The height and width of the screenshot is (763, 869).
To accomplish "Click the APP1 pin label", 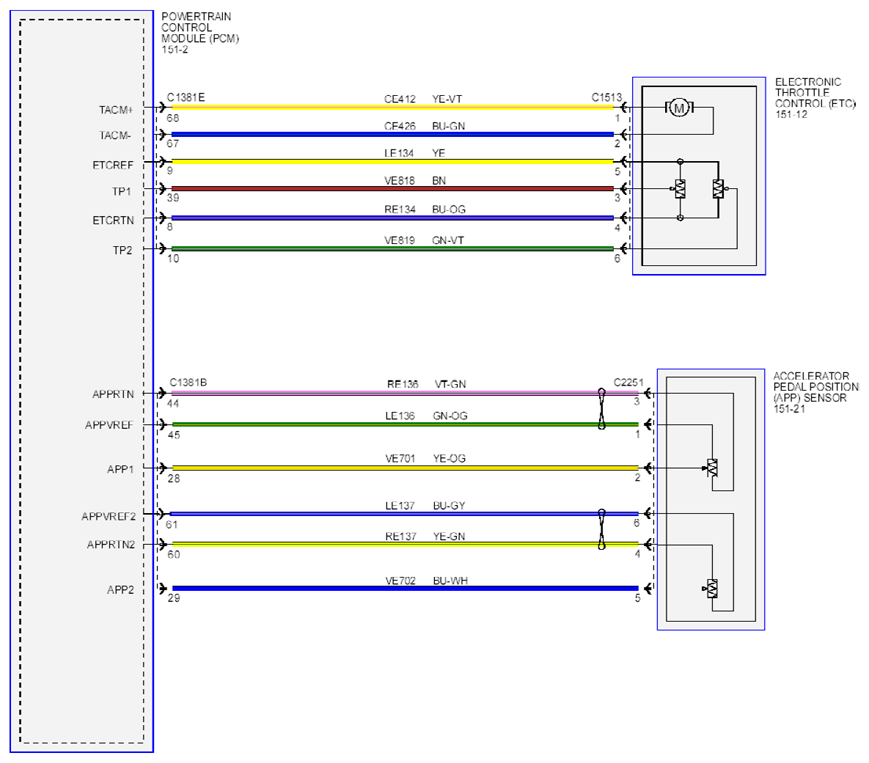I will click(120, 470).
